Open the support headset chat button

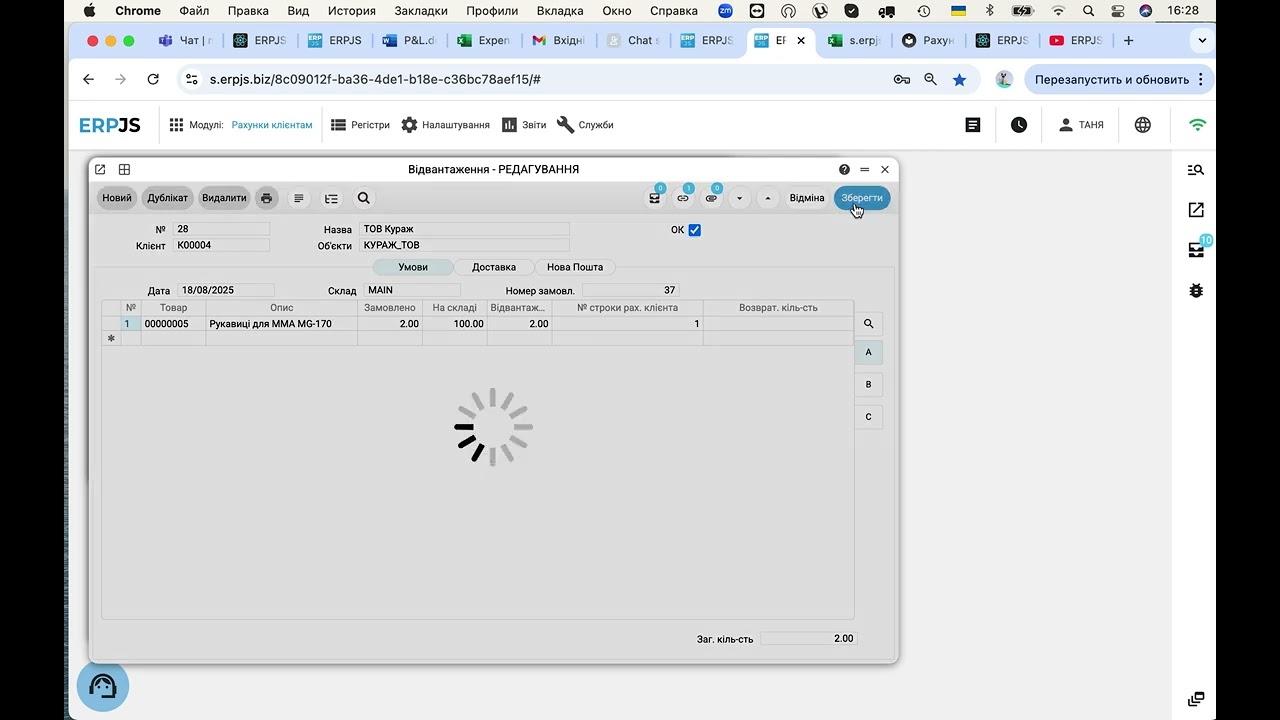(103, 686)
